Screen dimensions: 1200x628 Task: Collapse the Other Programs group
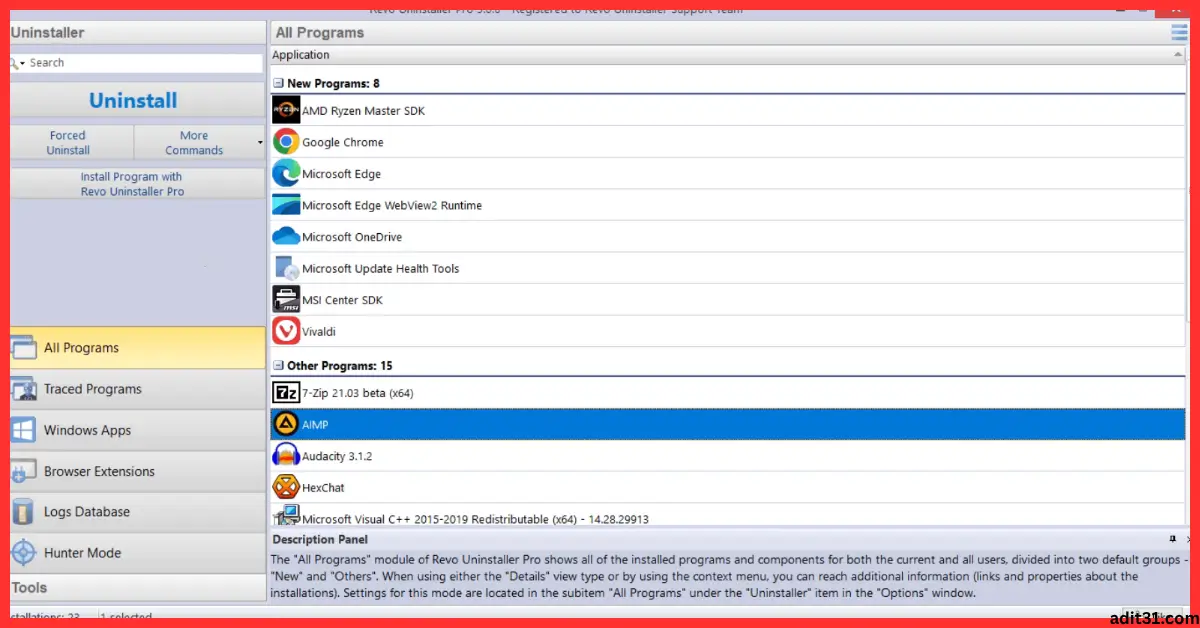pos(278,366)
